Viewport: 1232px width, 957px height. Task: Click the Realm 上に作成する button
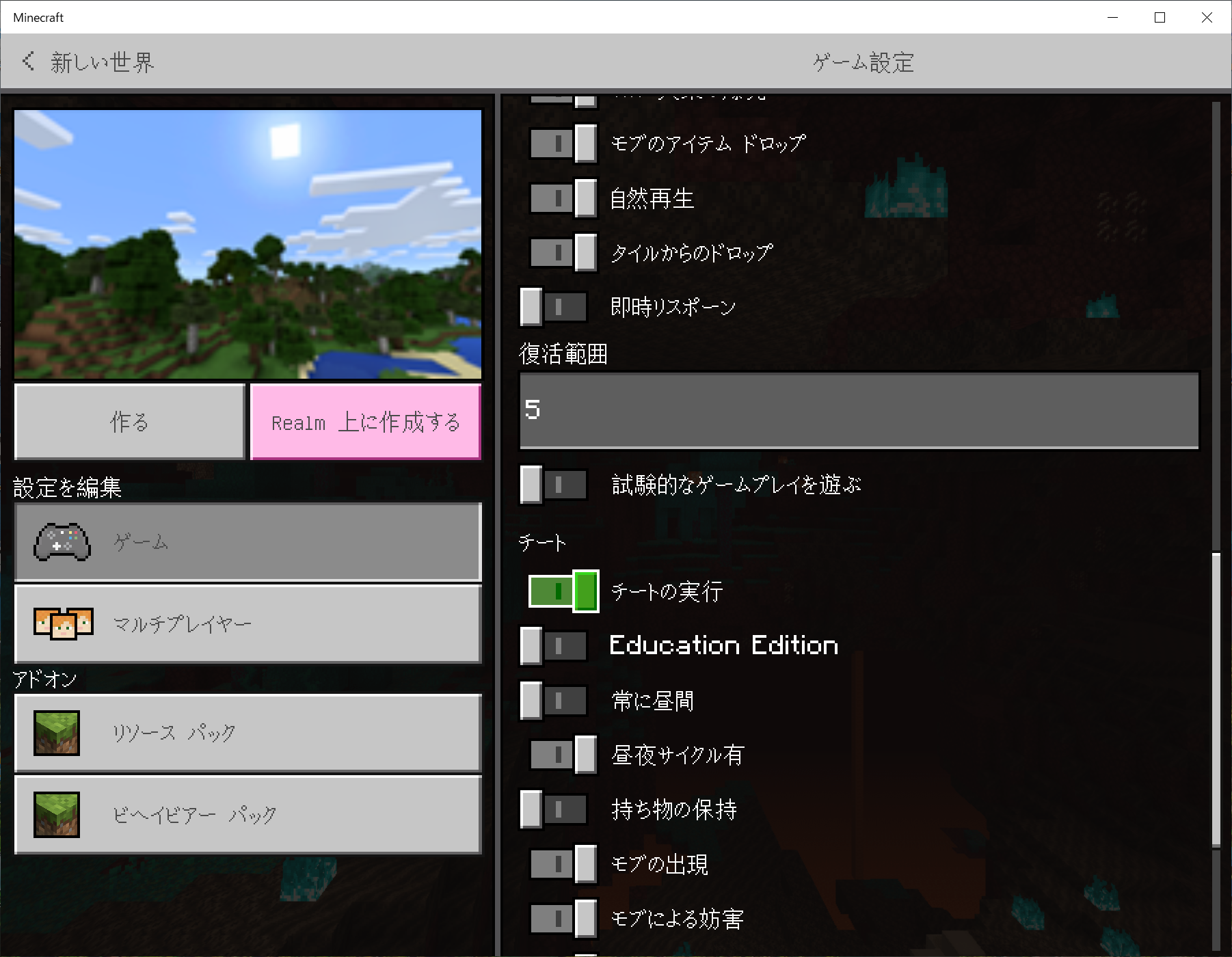click(366, 422)
